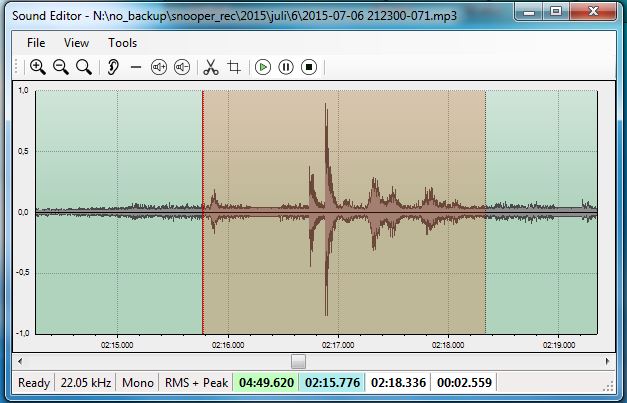Viewport: 627px width, 403px height.
Task: Click the toolbar drag grip handle
Action: [16, 67]
